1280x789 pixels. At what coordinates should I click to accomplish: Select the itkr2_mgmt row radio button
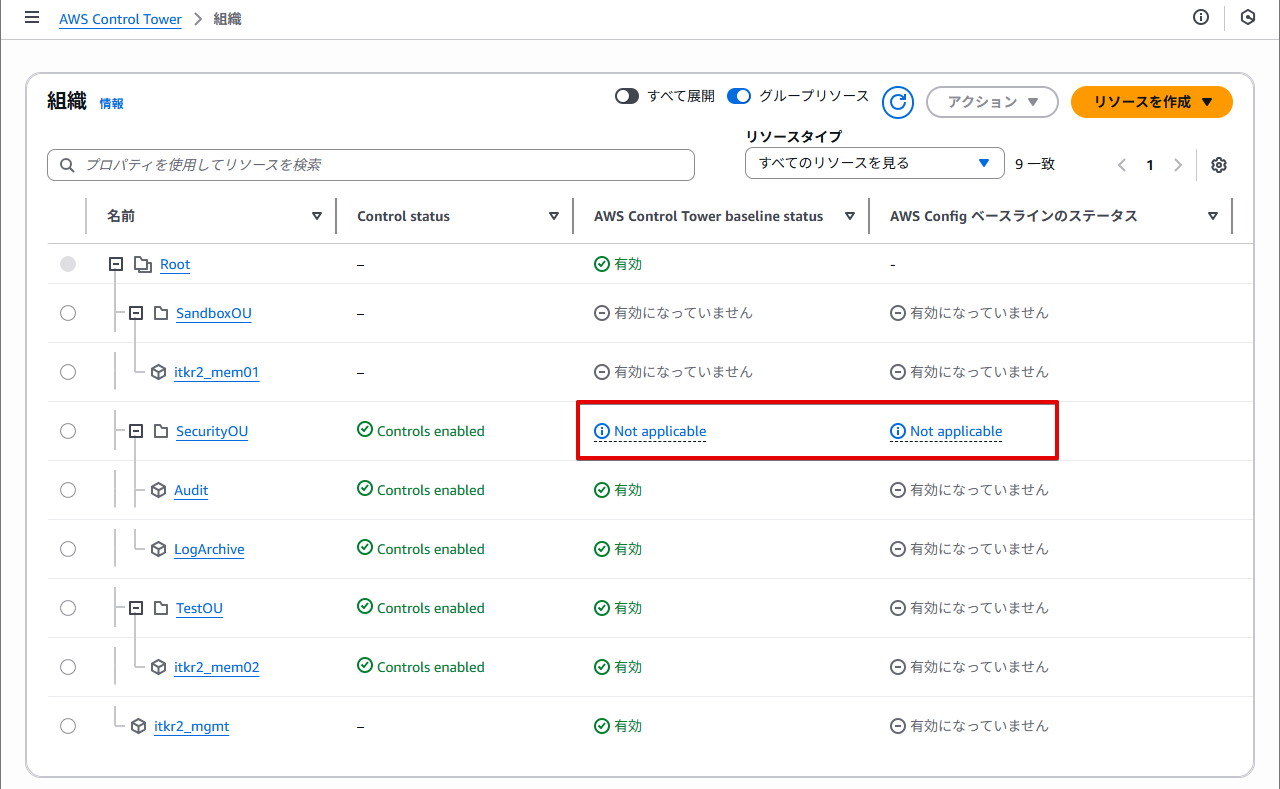pos(68,726)
